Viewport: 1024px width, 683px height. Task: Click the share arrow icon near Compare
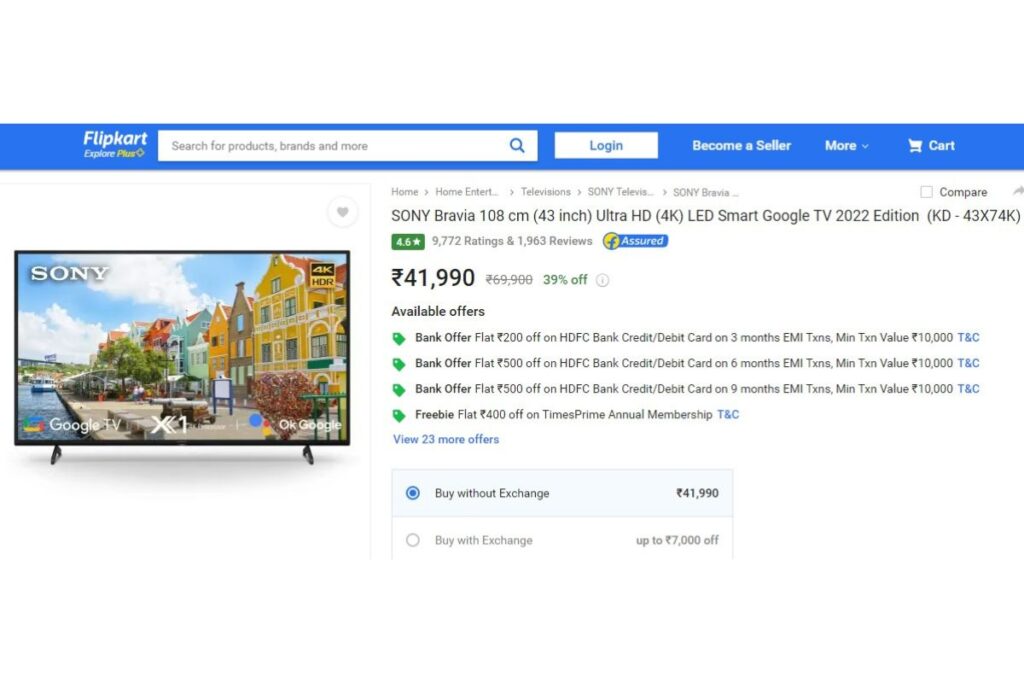coord(1017,191)
